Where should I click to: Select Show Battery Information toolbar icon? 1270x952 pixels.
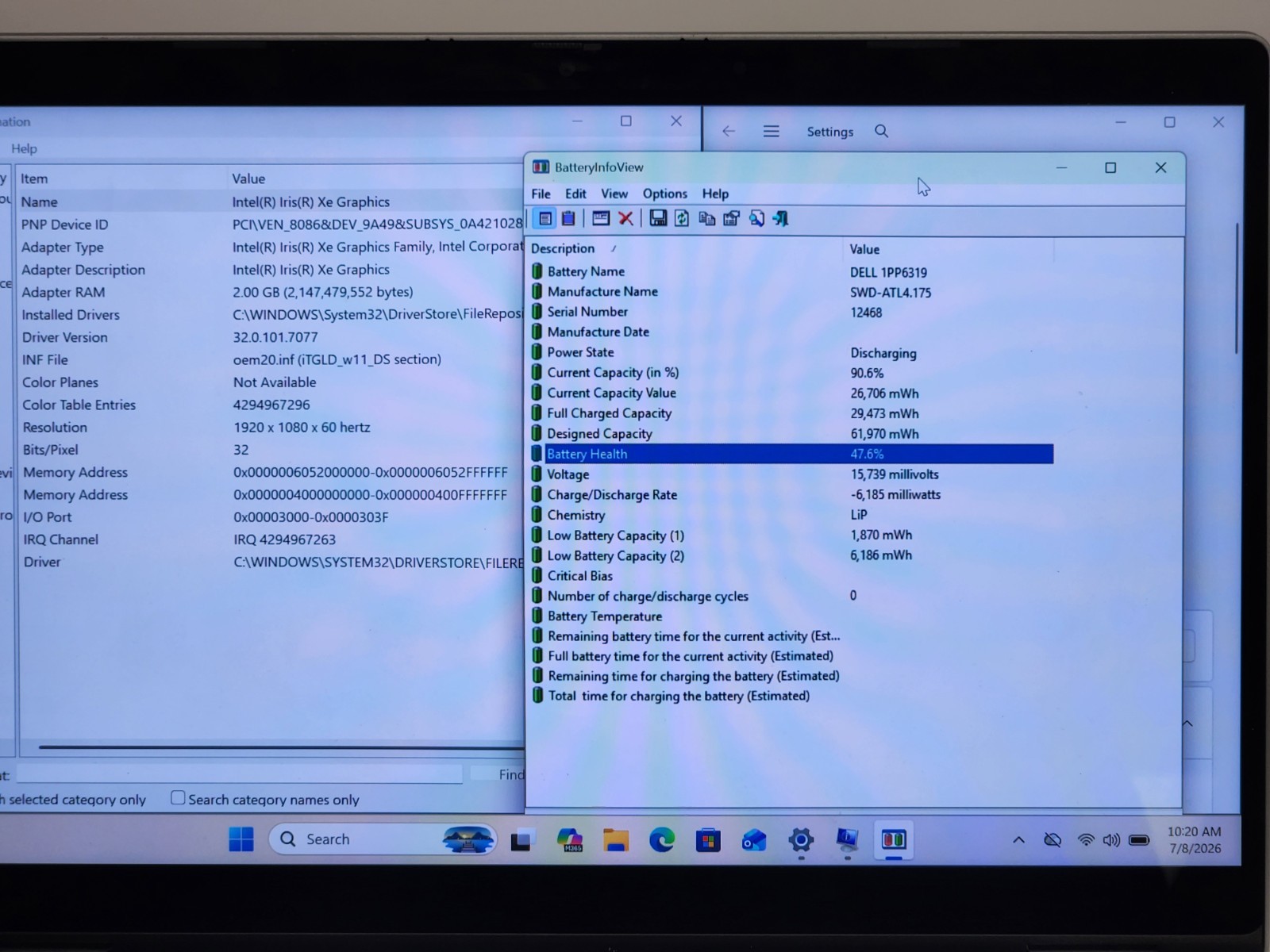545,218
